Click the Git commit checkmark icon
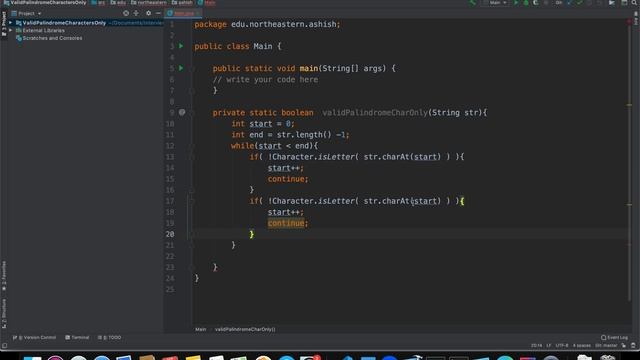The height and width of the screenshot is (360, 640). coord(580,3)
